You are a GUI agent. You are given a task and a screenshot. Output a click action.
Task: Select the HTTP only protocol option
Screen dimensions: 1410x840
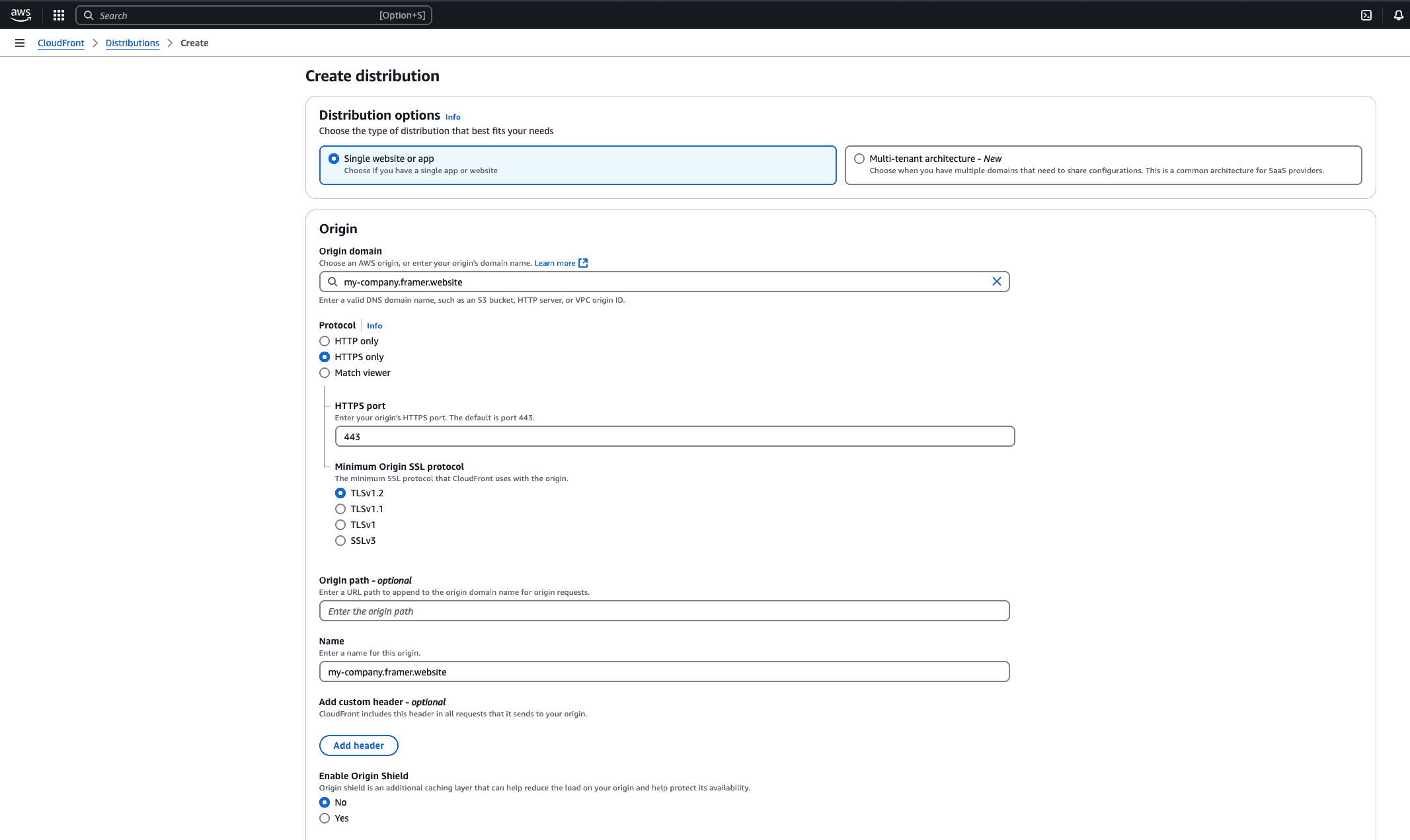(325, 341)
